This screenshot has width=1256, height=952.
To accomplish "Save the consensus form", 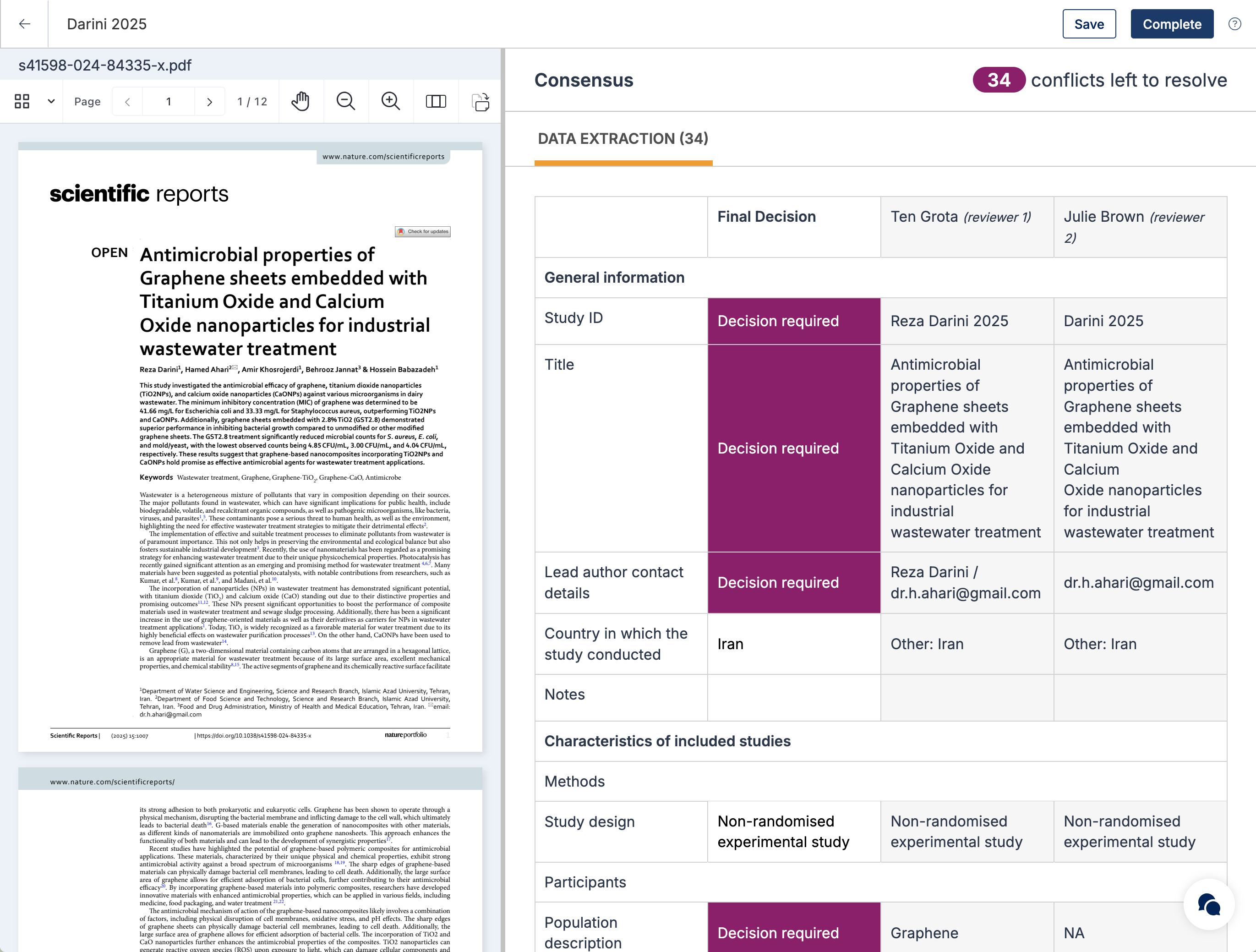I will pos(1088,24).
